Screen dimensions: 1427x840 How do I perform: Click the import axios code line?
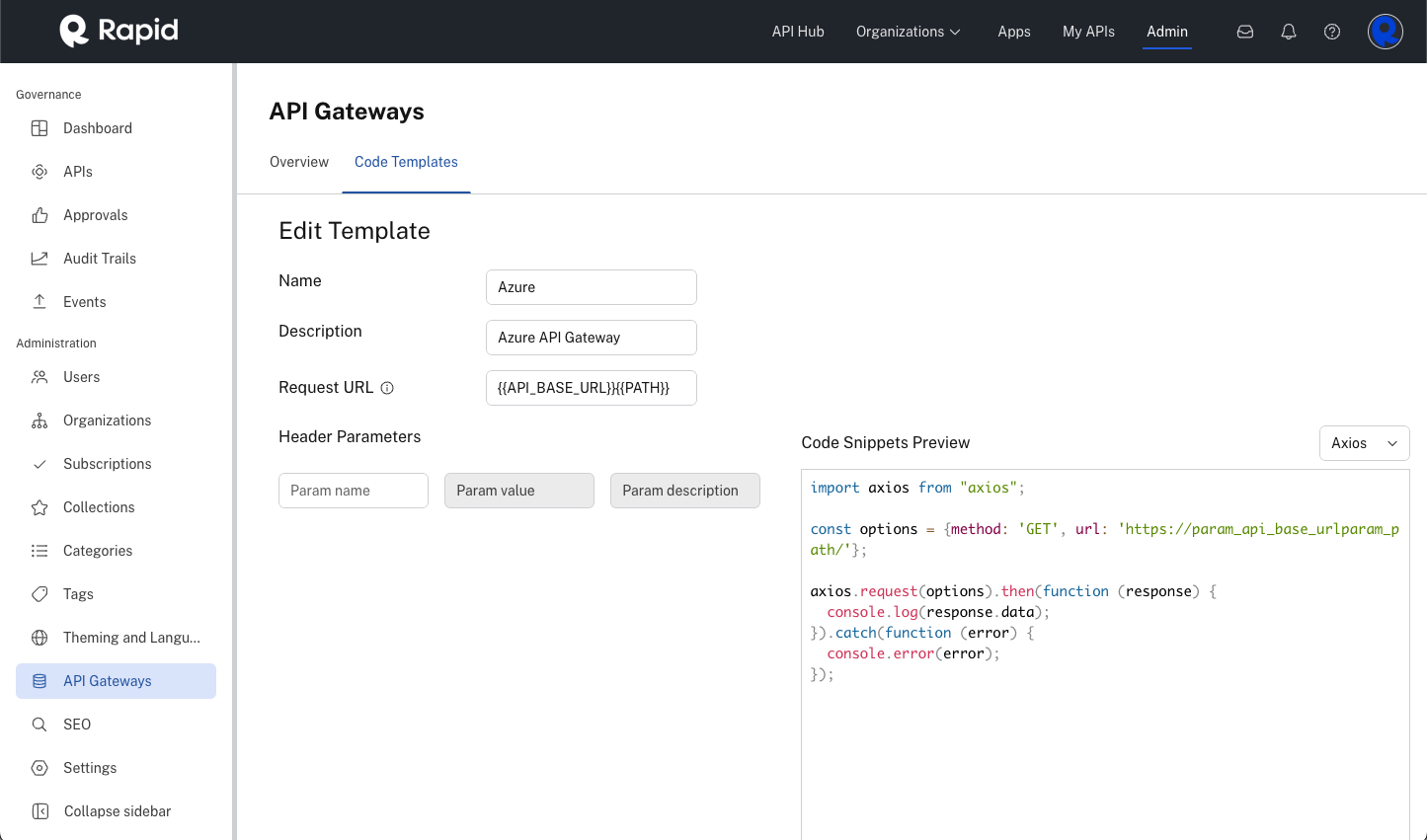tap(917, 488)
